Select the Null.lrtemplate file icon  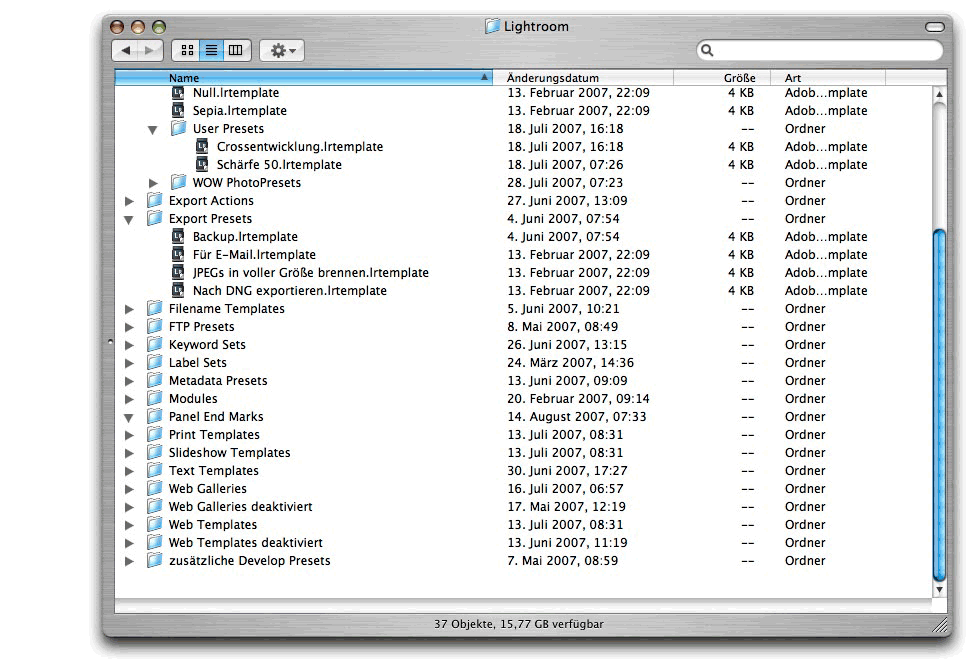178,92
